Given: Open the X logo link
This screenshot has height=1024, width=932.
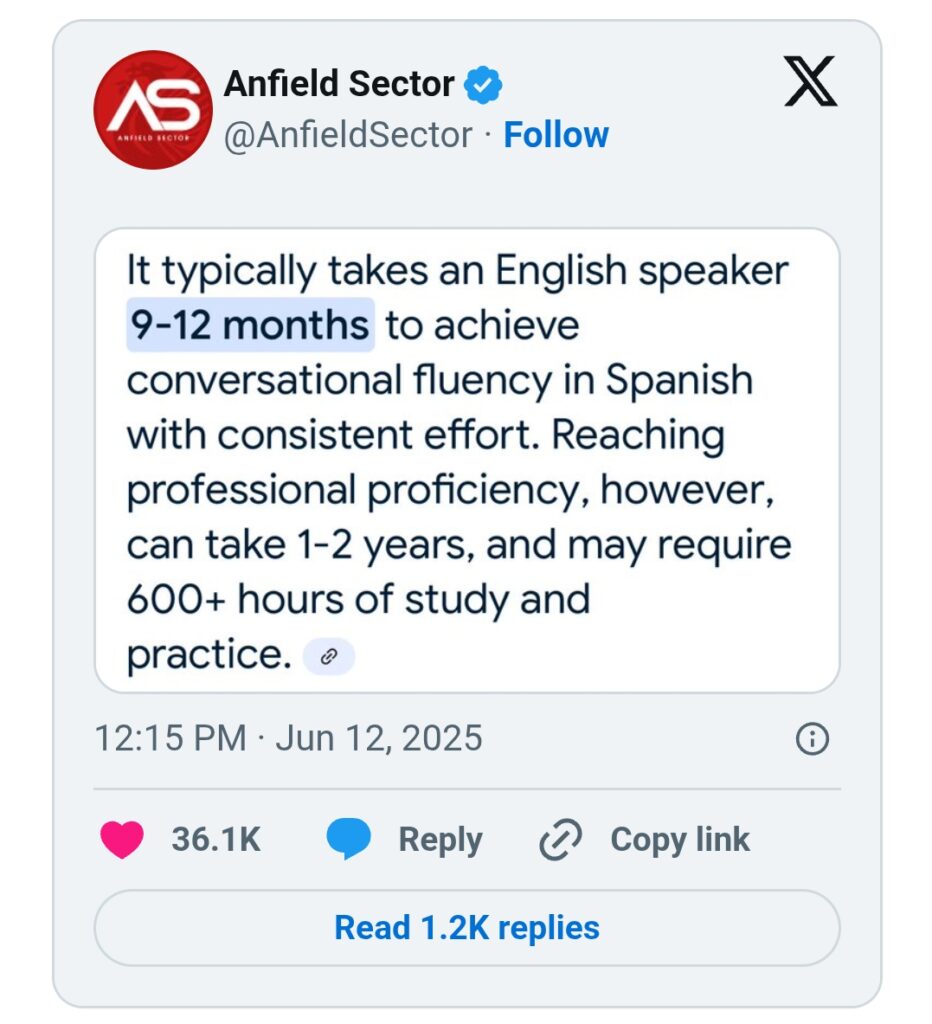Looking at the screenshot, I should tap(810, 82).
